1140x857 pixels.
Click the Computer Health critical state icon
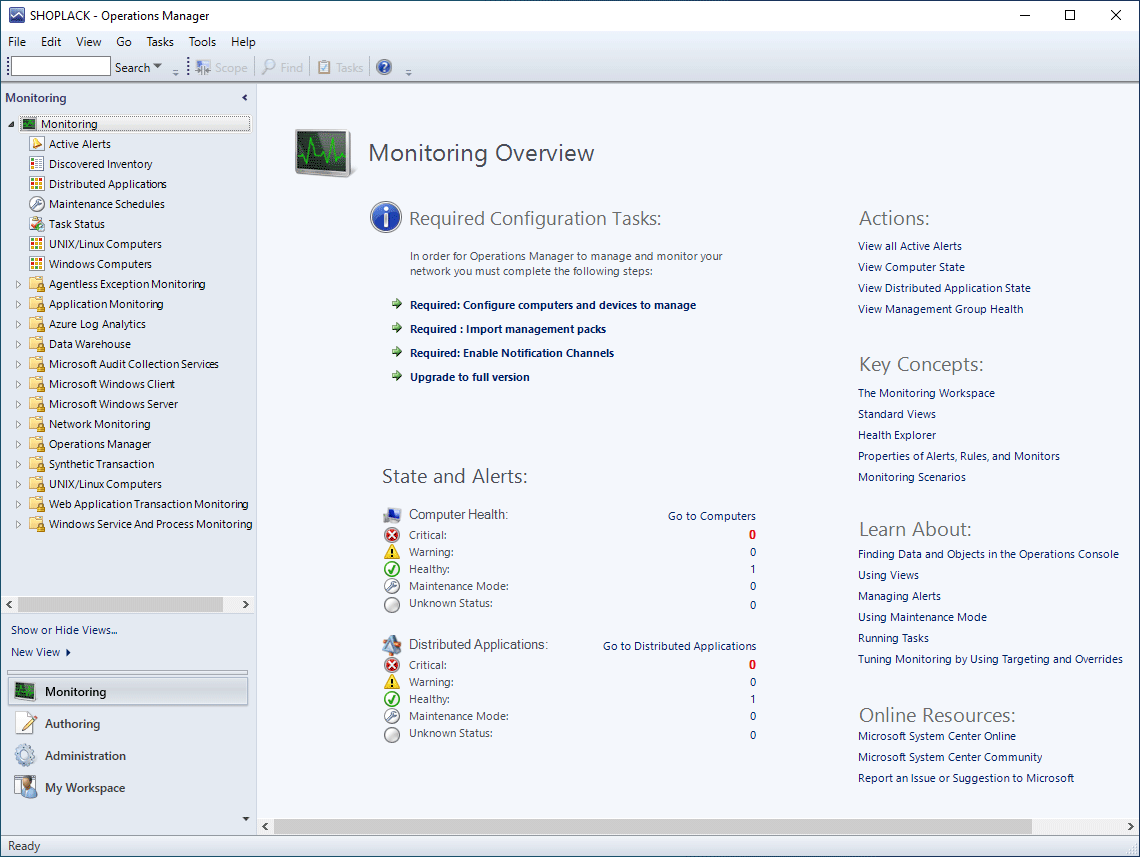click(392, 535)
